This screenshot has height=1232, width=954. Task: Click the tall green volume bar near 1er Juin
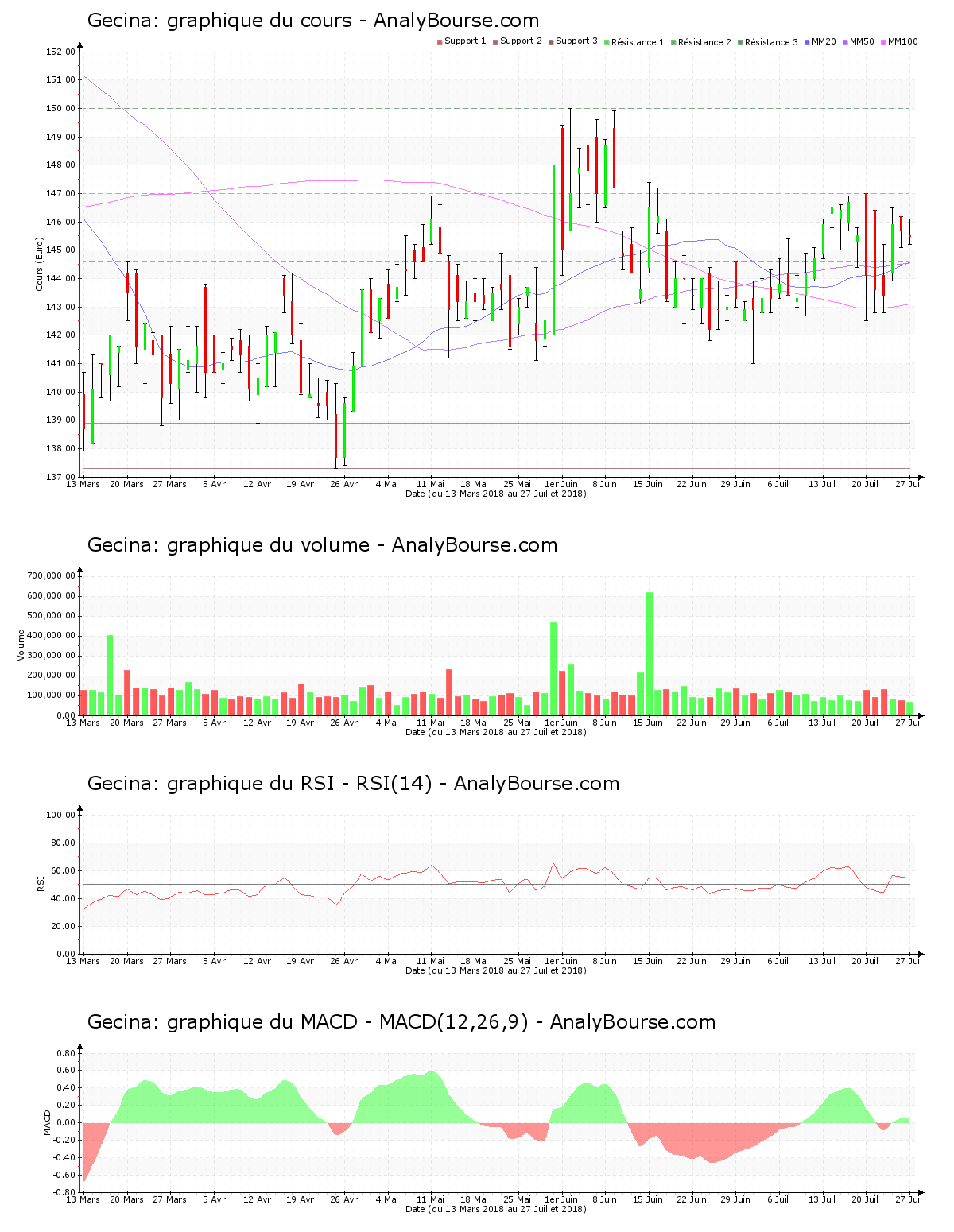click(x=553, y=668)
